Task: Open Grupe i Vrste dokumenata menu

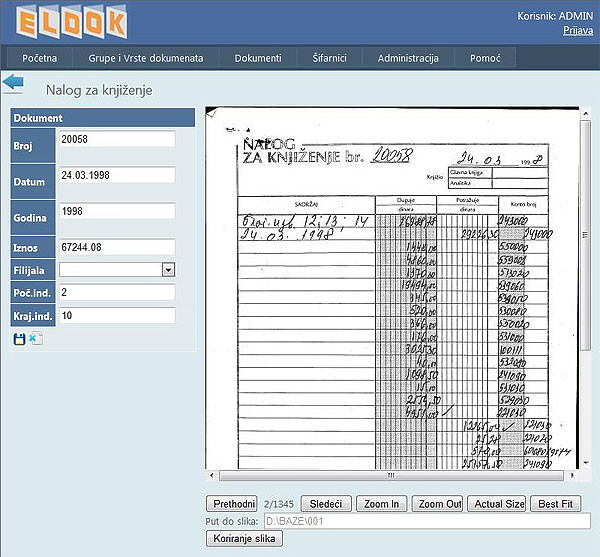Action: click(145, 58)
